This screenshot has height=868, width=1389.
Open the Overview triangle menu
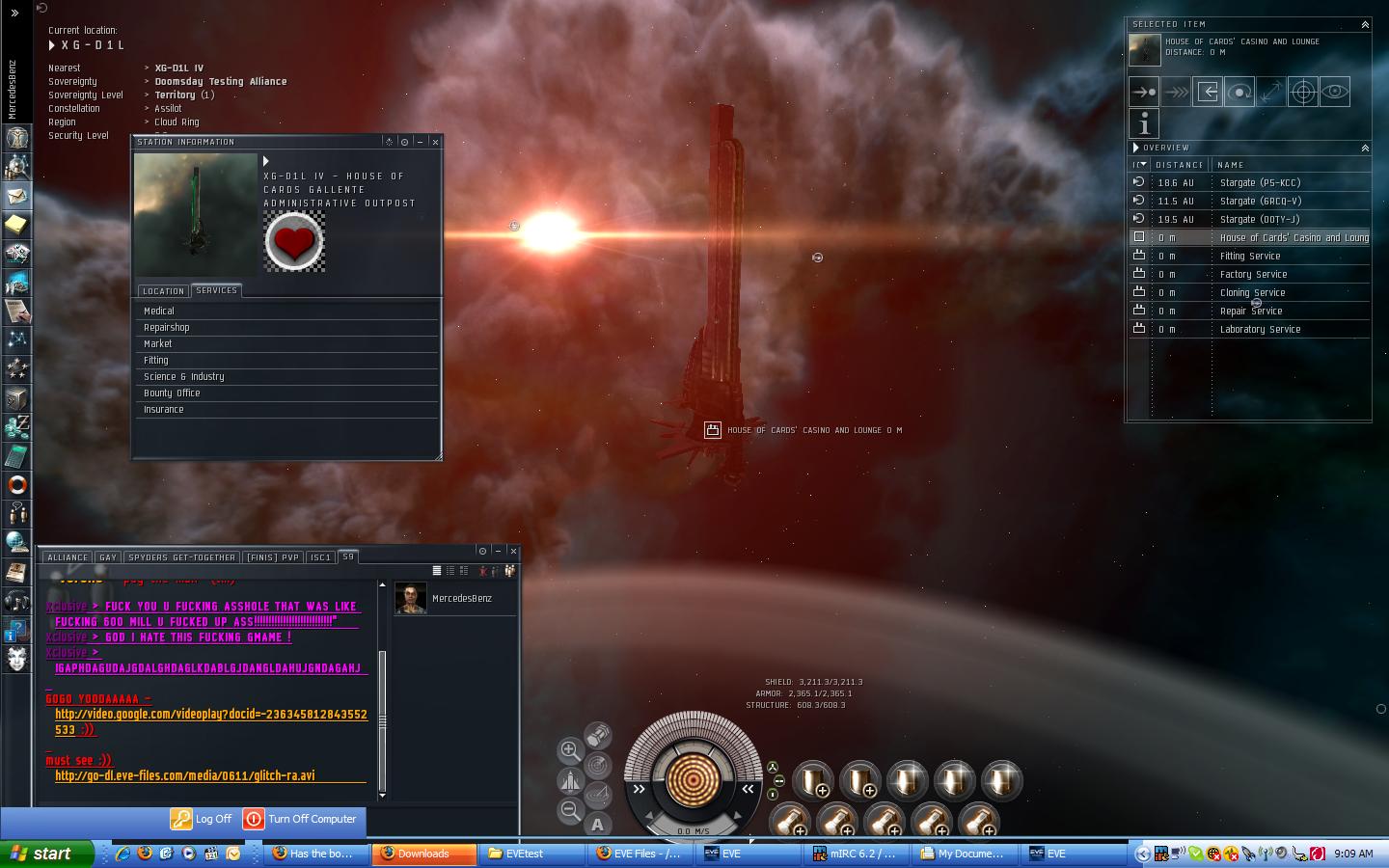[x=1136, y=148]
